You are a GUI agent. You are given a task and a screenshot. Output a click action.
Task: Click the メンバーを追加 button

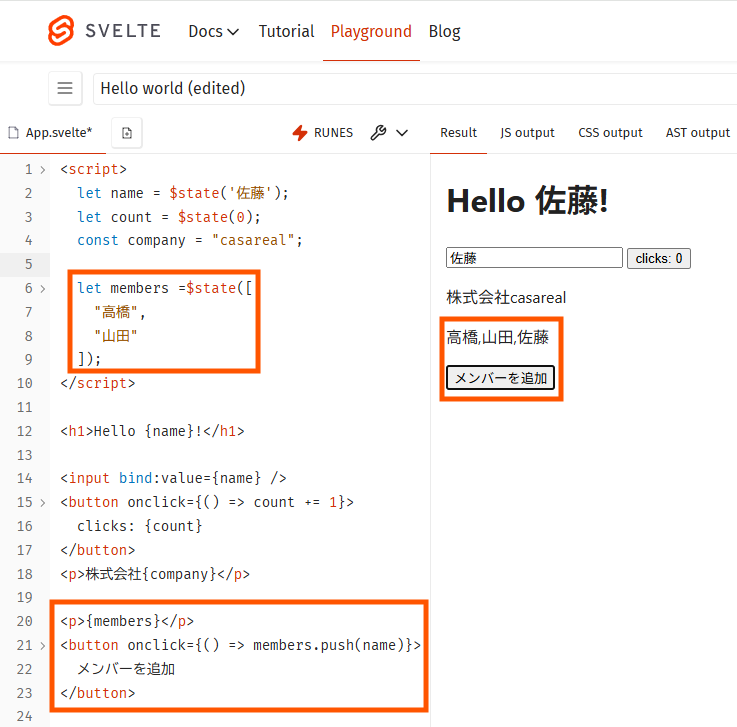(501, 378)
